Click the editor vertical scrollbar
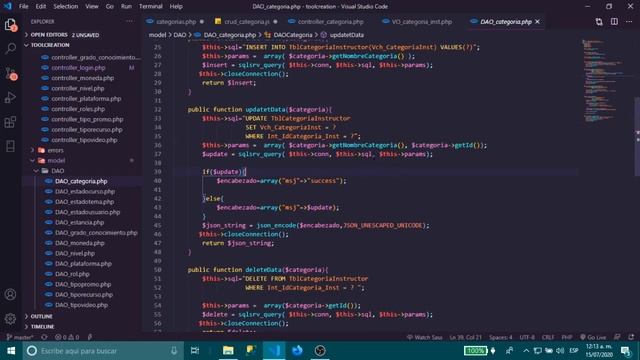This screenshot has height=360, width=640. 637,137
